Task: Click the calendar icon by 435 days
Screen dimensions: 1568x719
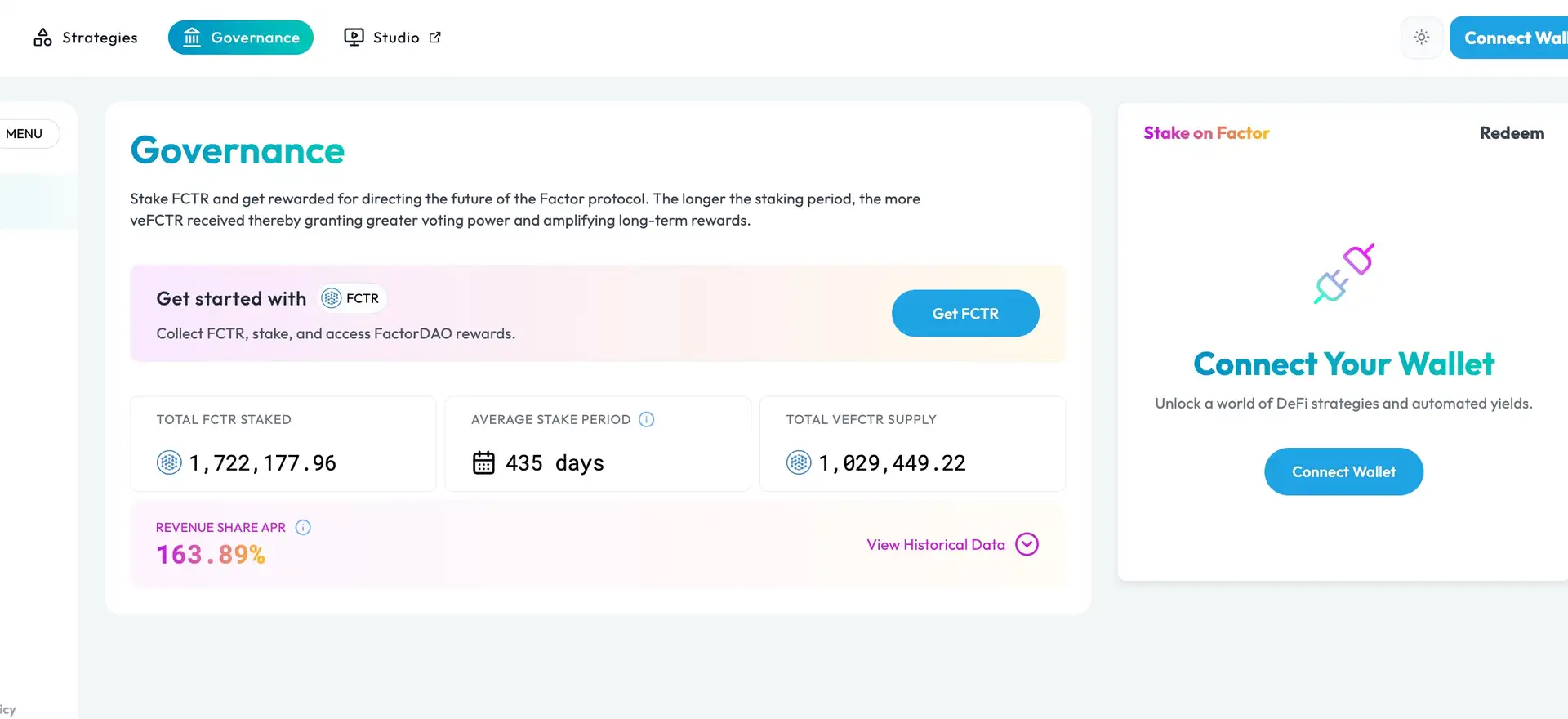Action: tap(483, 462)
